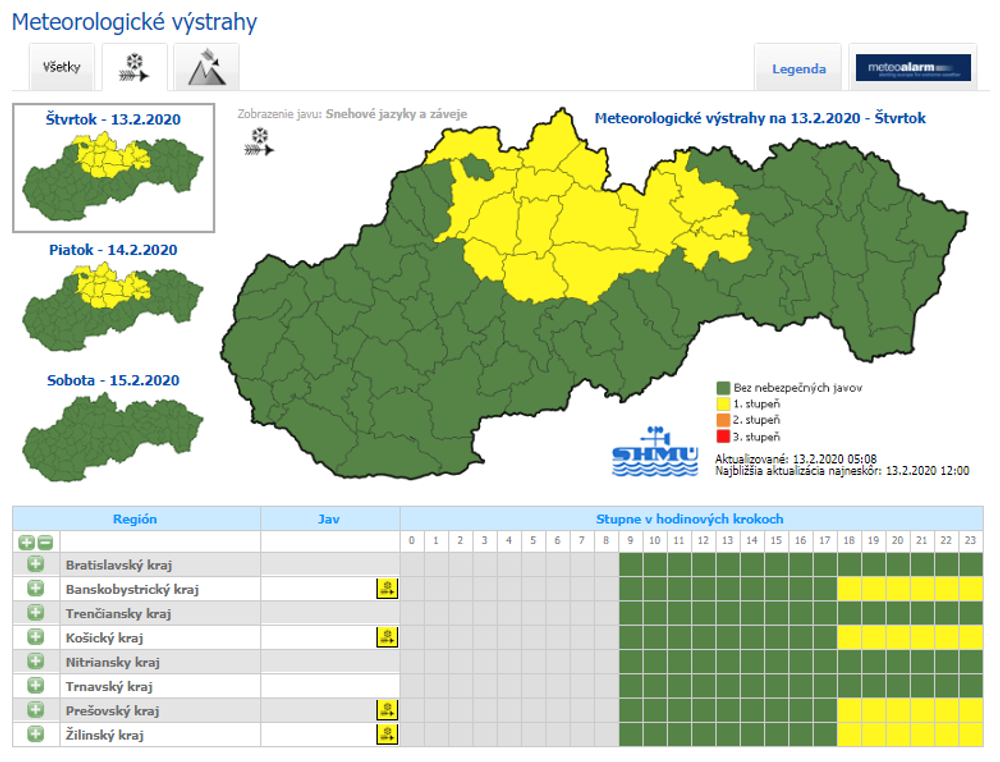
Task: Select the Piatok 14.2.2020 forecast map
Action: tap(113, 296)
